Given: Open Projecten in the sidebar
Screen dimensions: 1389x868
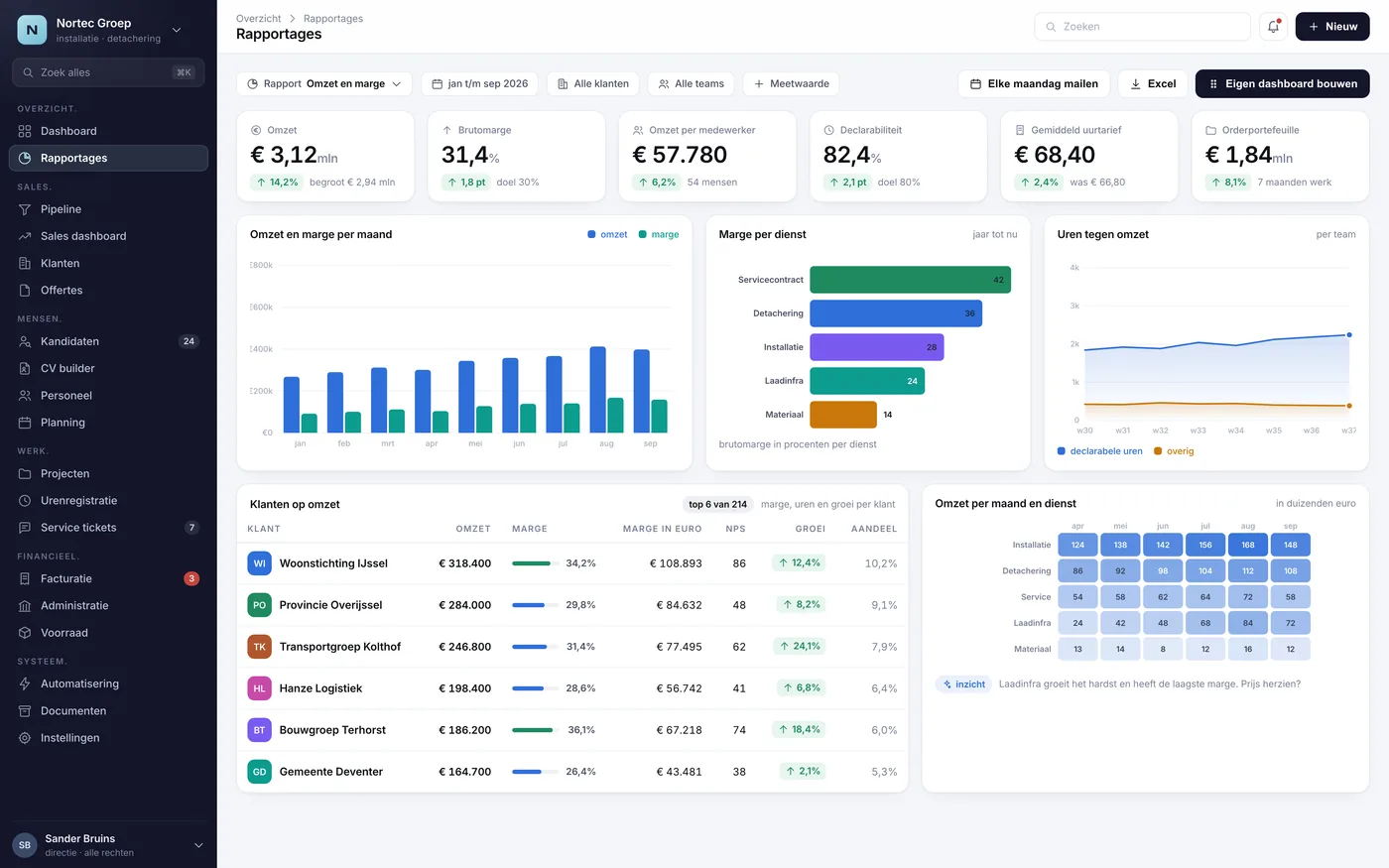Looking at the screenshot, I should [x=108, y=474].
